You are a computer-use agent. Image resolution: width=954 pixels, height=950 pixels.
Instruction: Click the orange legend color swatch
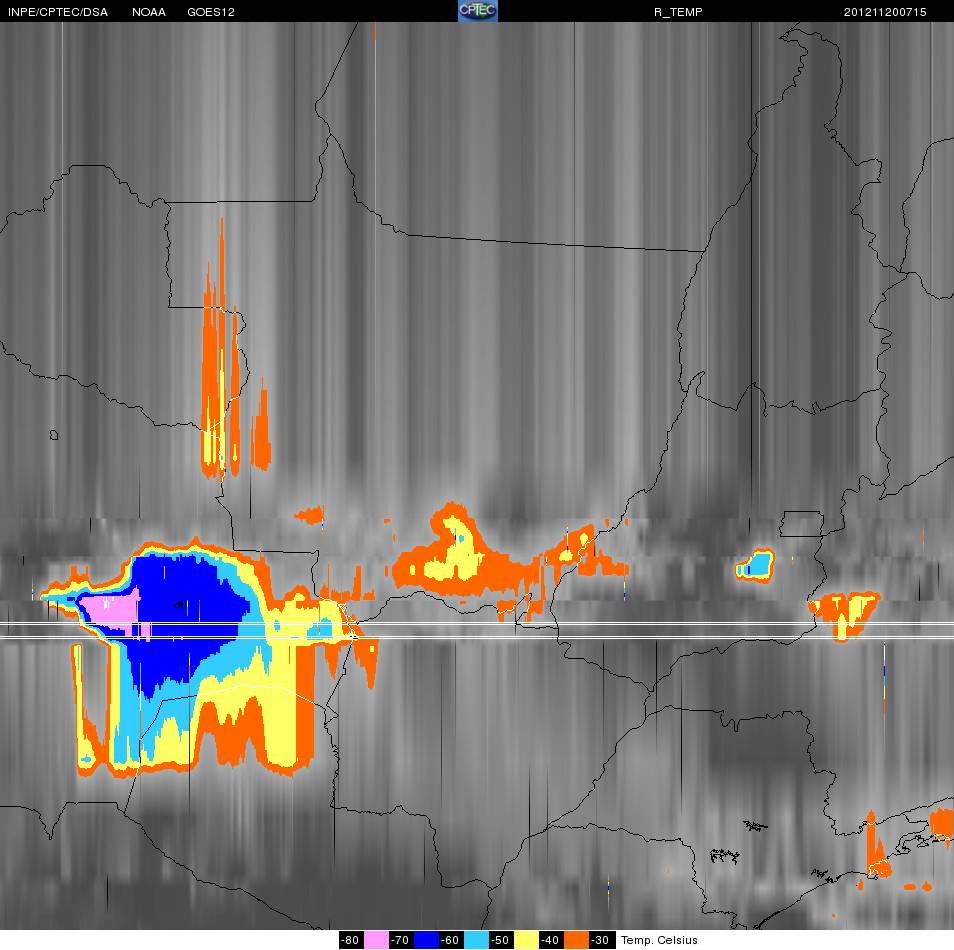(x=576, y=940)
